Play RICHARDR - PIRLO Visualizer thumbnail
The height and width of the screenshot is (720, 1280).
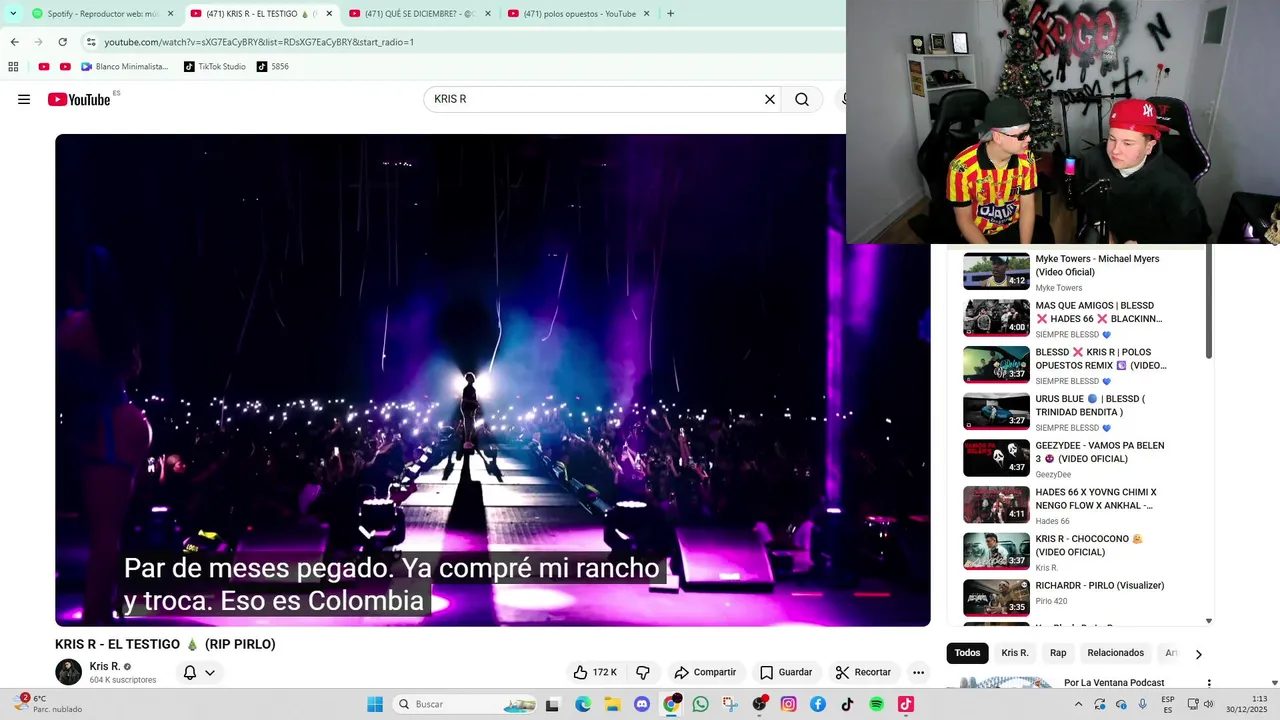(996, 598)
